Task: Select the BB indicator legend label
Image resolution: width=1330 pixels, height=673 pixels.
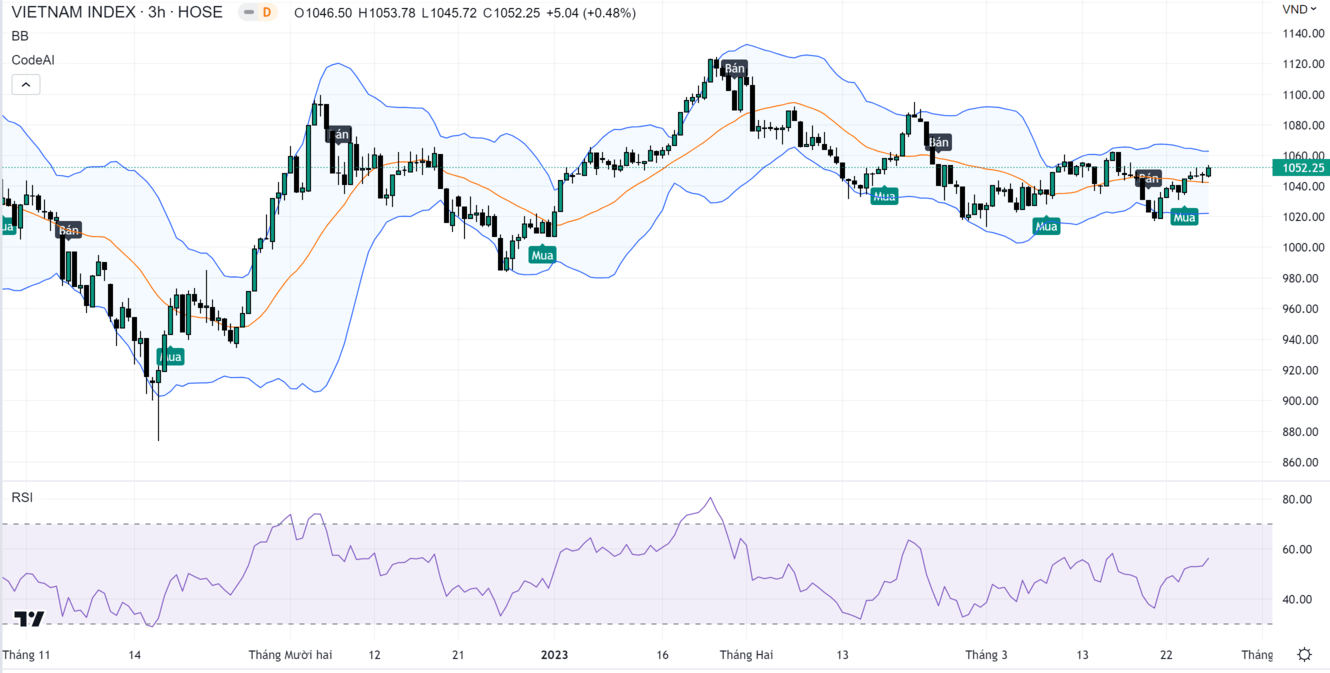Action: (20, 36)
